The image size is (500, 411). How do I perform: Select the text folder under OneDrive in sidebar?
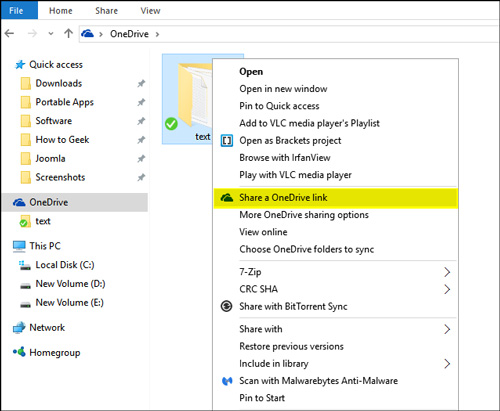[x=43, y=221]
